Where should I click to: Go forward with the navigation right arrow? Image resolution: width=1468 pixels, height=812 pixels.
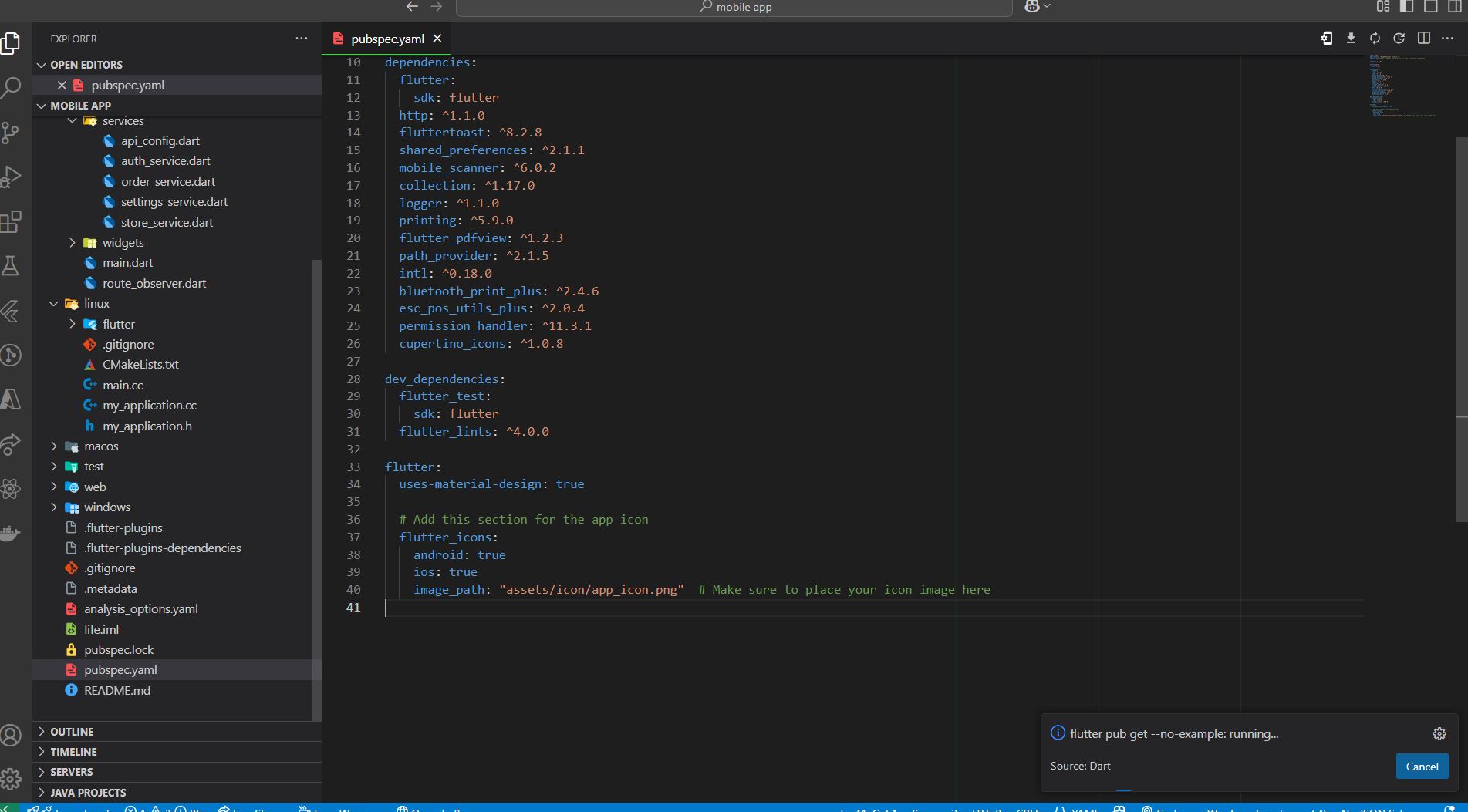(x=437, y=6)
